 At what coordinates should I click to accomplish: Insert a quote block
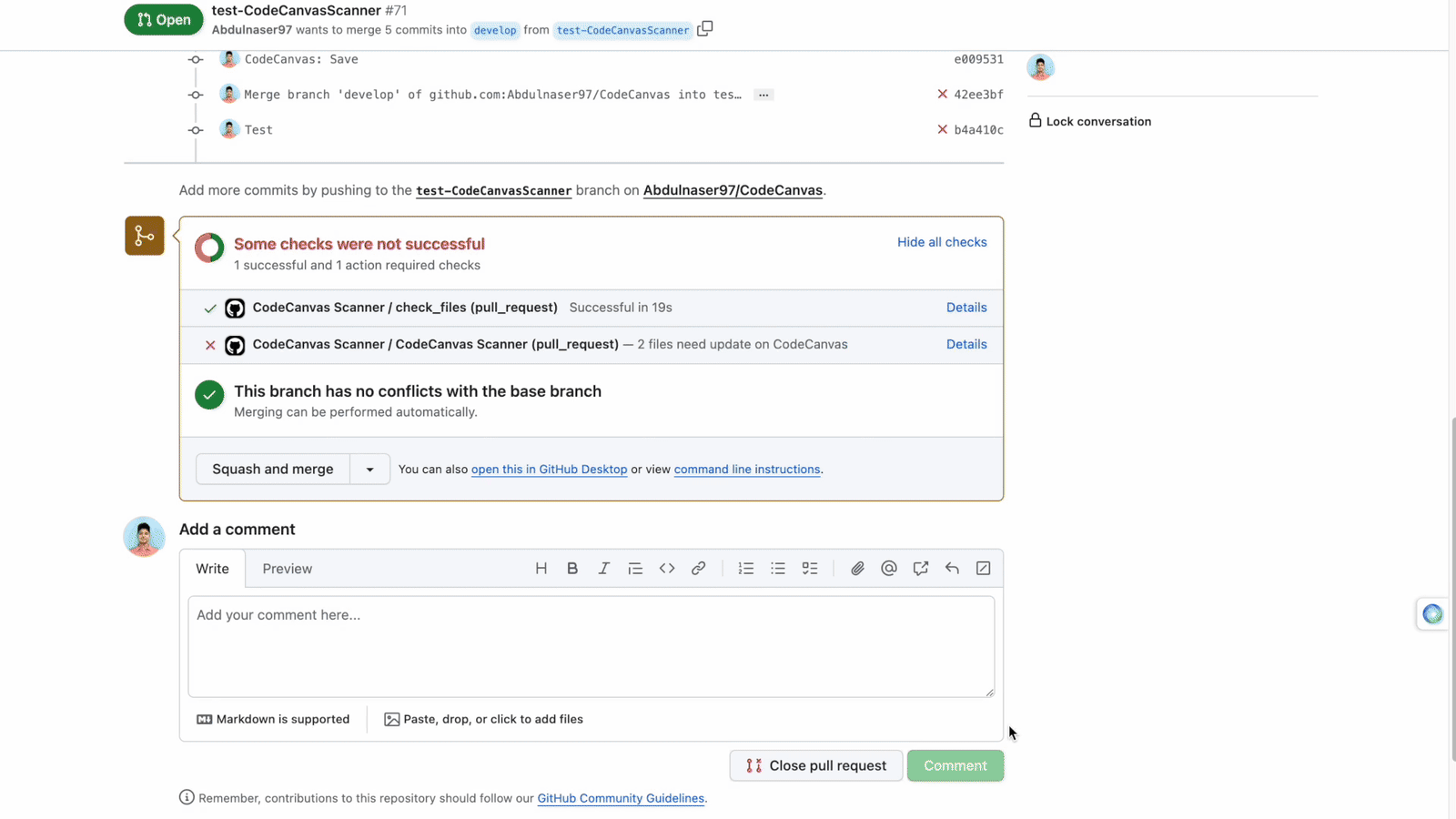[635, 568]
